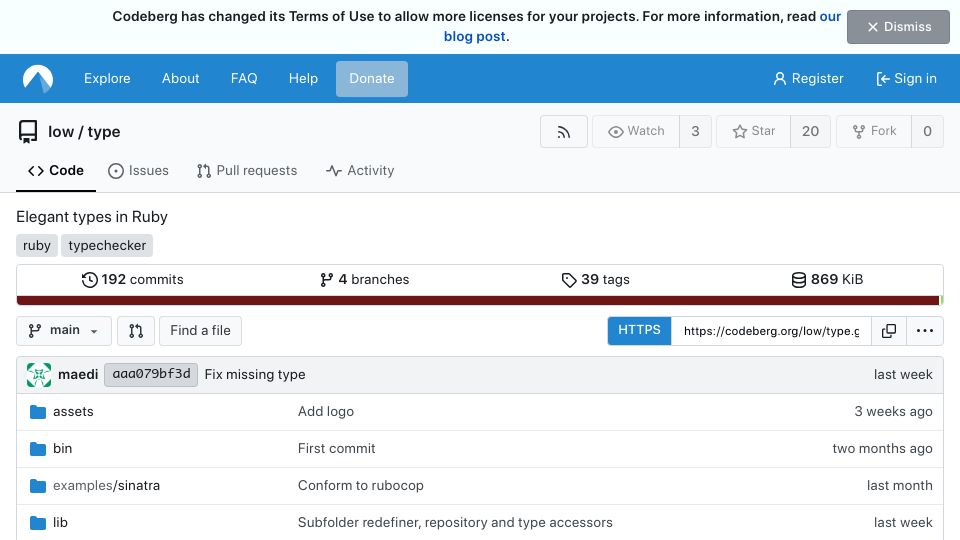This screenshot has height=540, width=960.
Task: Open the repository RSS feed icon
Action: pyautogui.click(x=563, y=132)
